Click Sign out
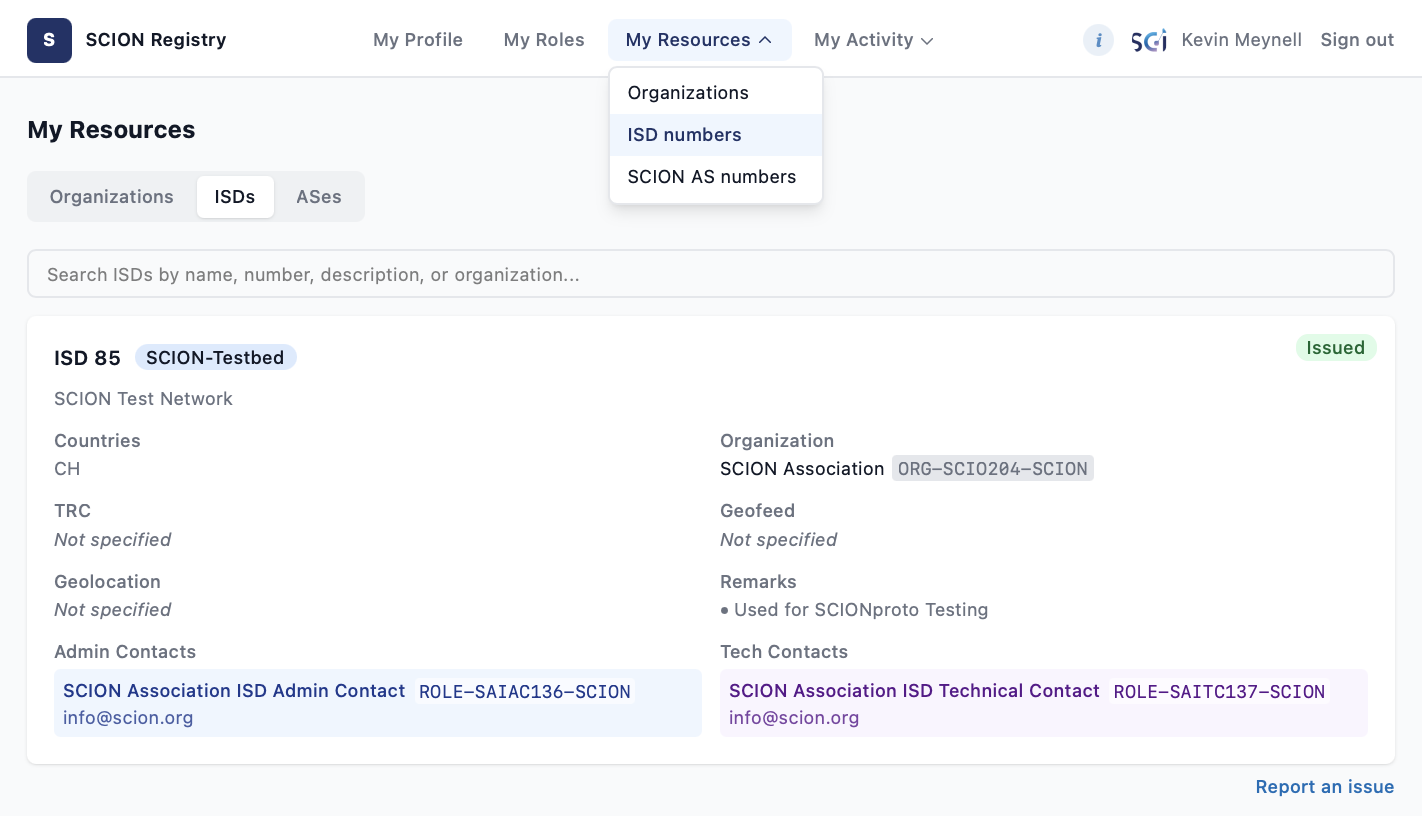The image size is (1422, 816). point(1357,40)
